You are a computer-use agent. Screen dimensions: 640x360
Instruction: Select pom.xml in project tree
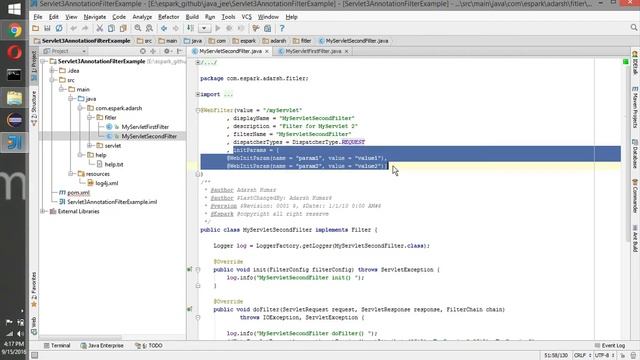click(x=78, y=193)
